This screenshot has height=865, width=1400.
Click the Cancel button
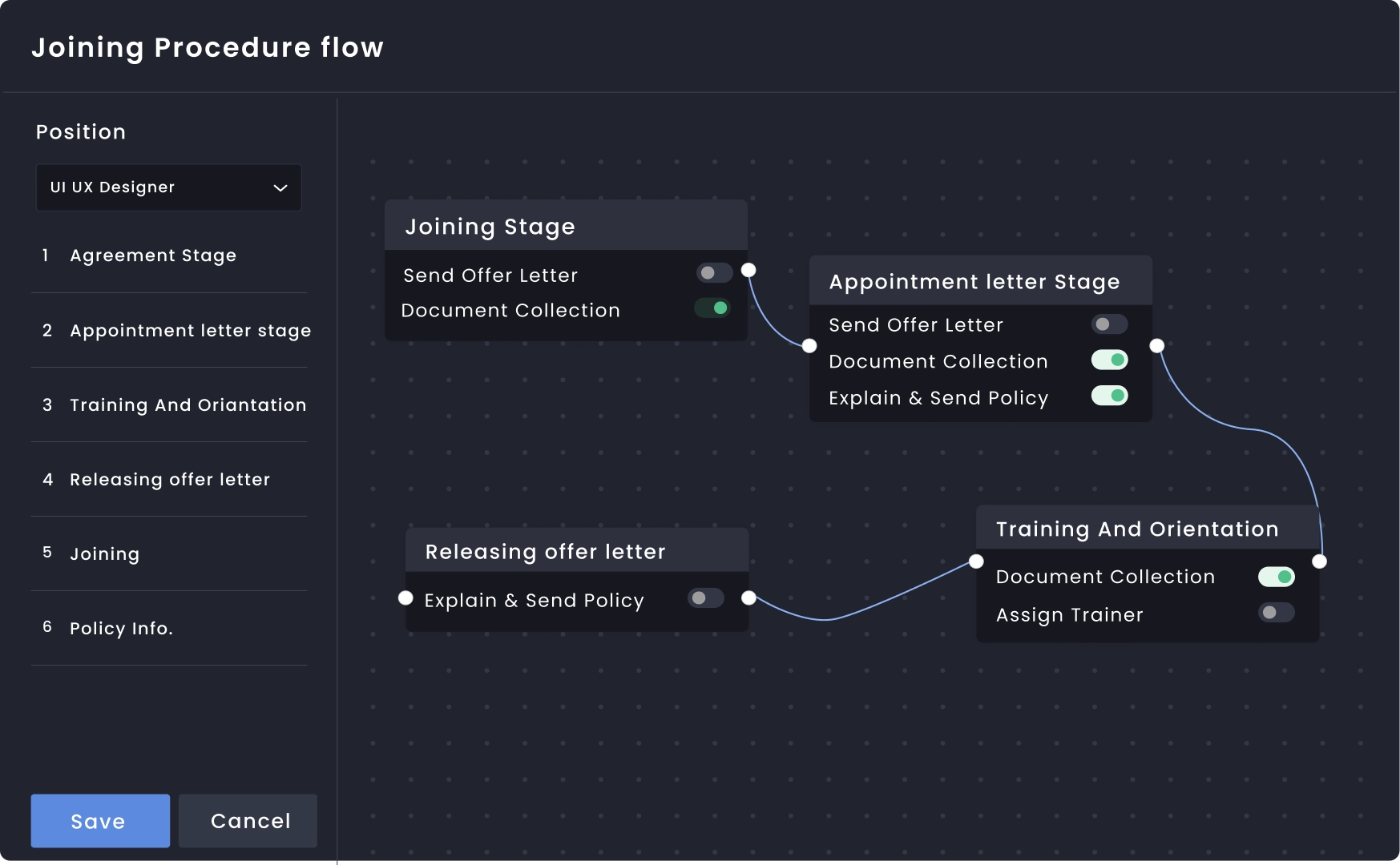248,821
